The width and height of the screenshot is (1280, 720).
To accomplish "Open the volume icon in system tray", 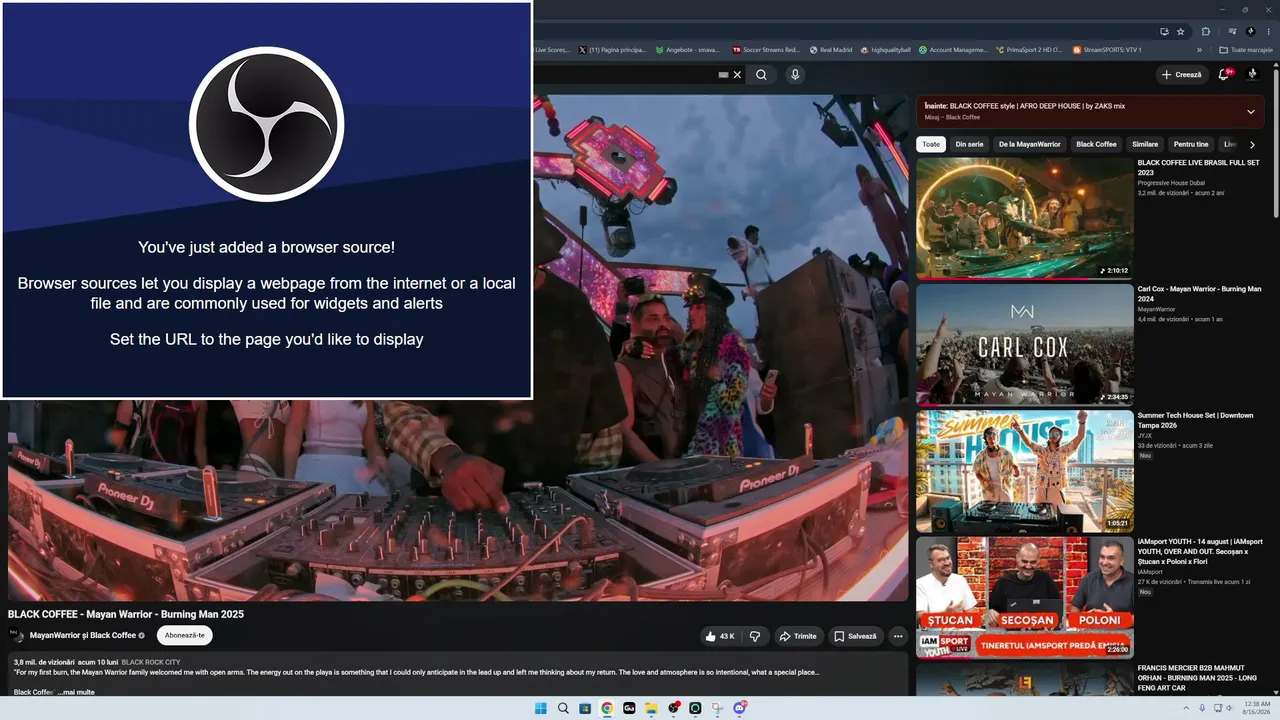I will [1228, 708].
